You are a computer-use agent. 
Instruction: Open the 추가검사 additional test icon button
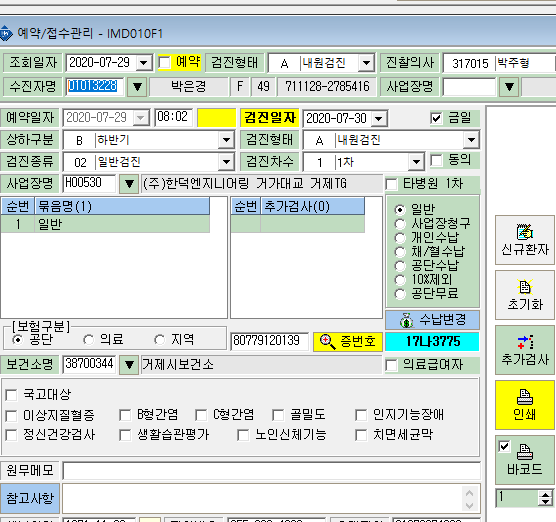[x=524, y=350]
